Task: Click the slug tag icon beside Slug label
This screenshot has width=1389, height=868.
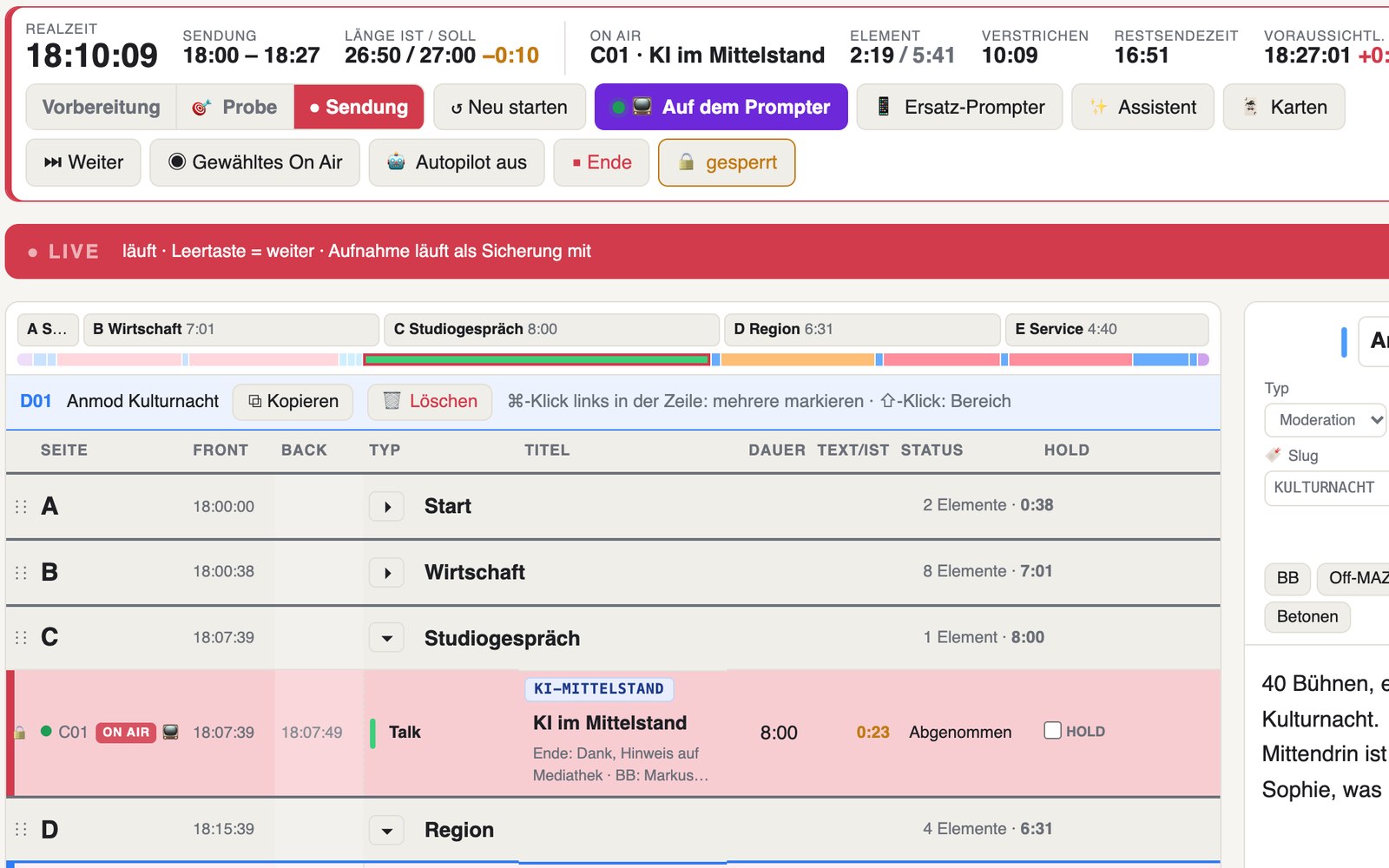Action: [x=1274, y=455]
